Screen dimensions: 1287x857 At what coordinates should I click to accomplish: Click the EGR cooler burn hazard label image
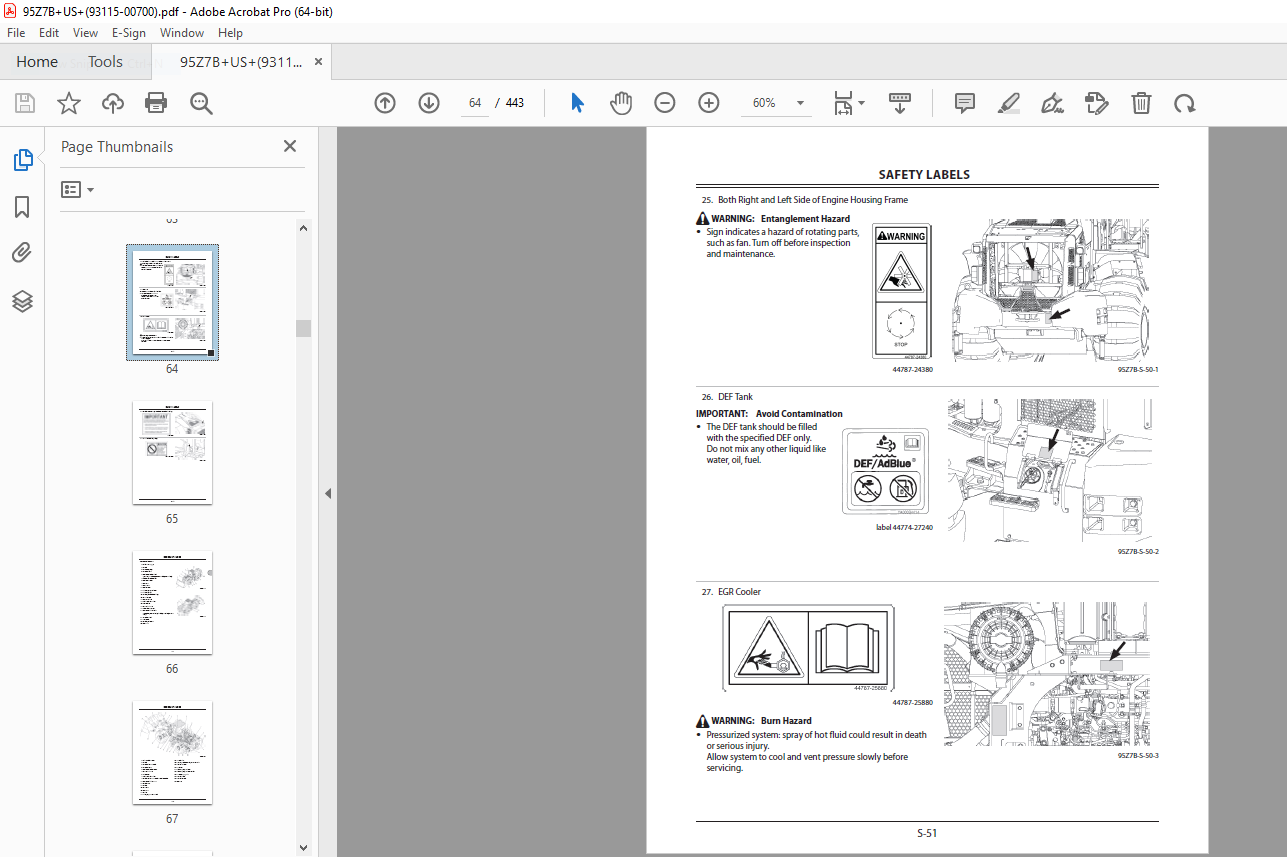808,649
